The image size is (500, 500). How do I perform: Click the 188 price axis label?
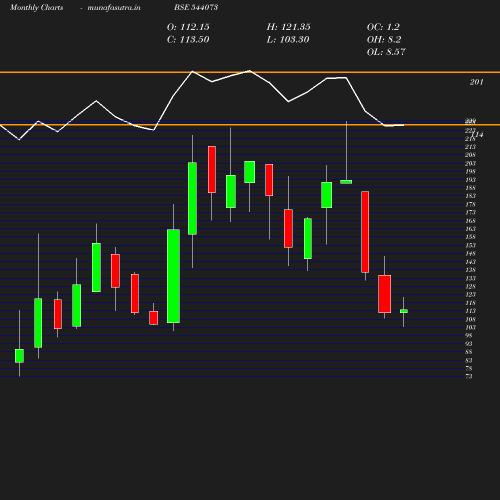pyautogui.click(x=471, y=188)
